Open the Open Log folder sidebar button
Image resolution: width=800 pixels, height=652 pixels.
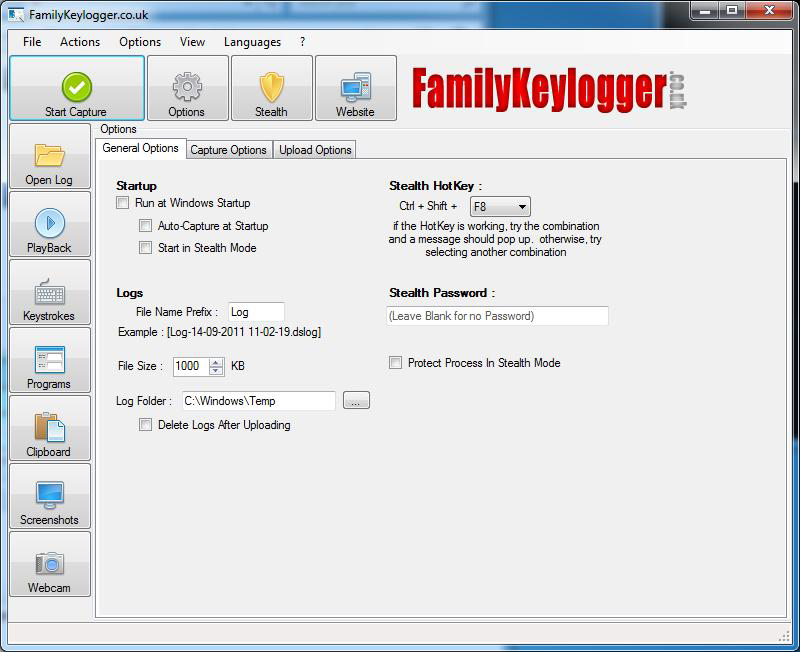coord(50,157)
